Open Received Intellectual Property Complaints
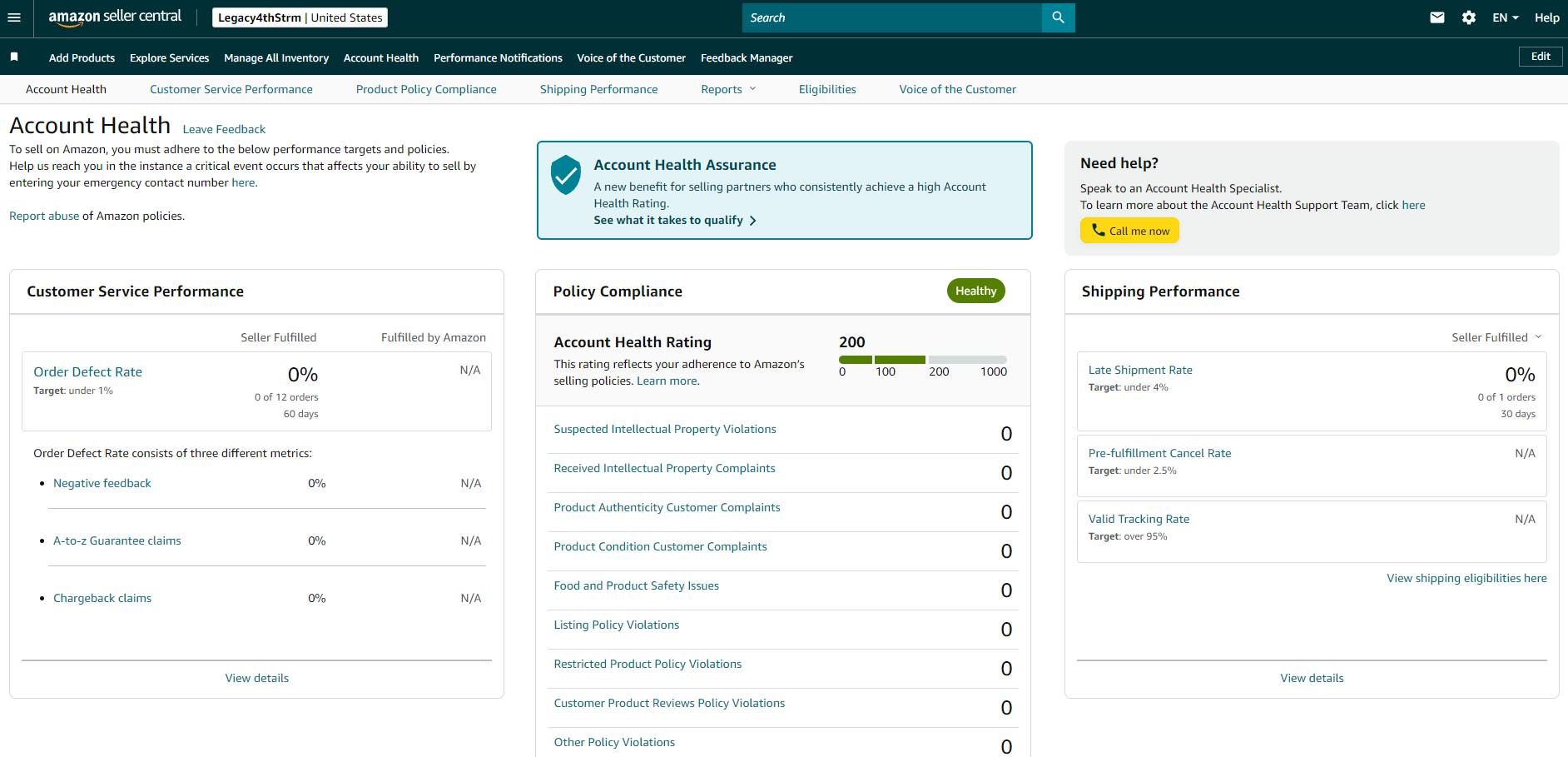This screenshot has width=1568, height=757. point(665,468)
